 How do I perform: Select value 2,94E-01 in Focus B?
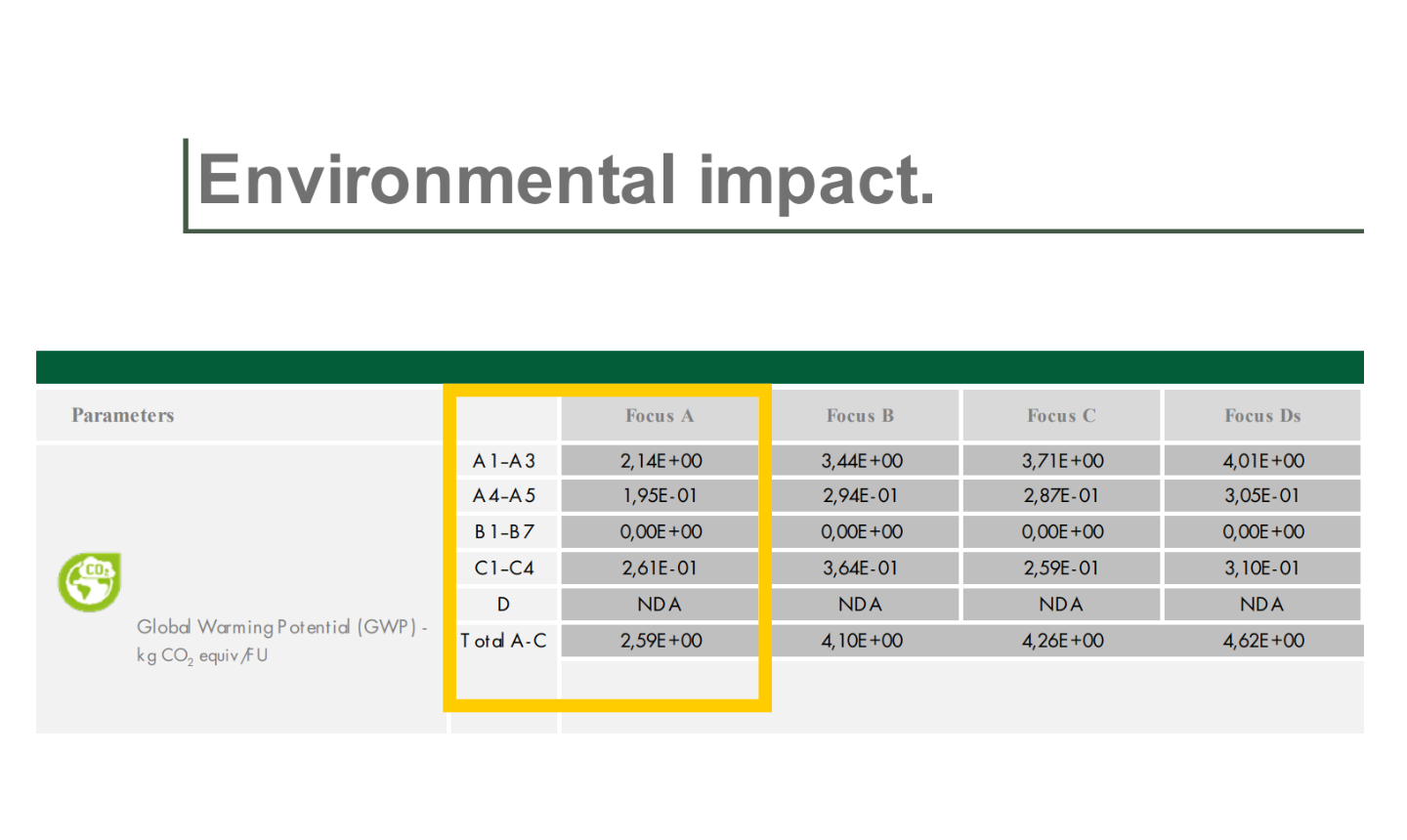(x=861, y=496)
